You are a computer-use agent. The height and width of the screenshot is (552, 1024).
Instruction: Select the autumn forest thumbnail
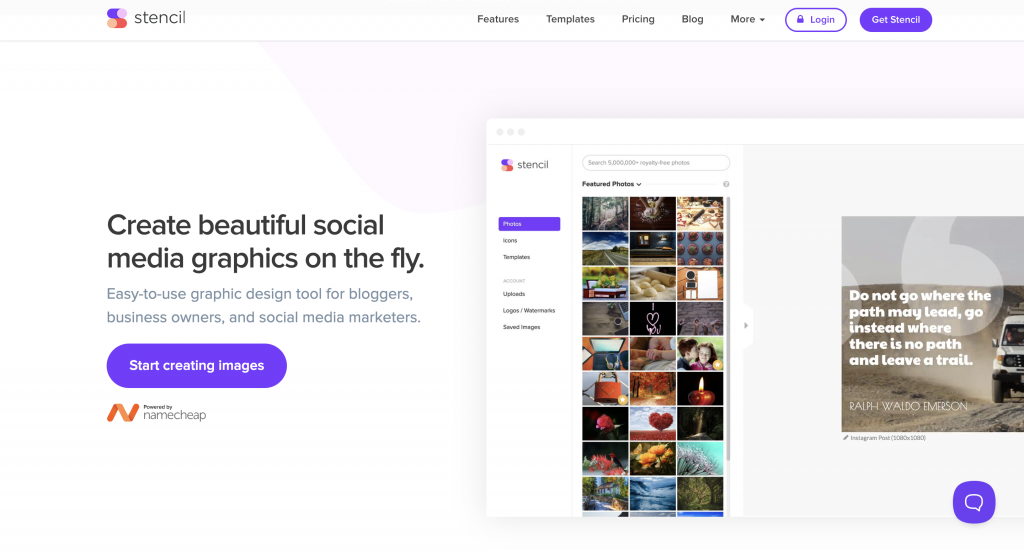[652, 389]
